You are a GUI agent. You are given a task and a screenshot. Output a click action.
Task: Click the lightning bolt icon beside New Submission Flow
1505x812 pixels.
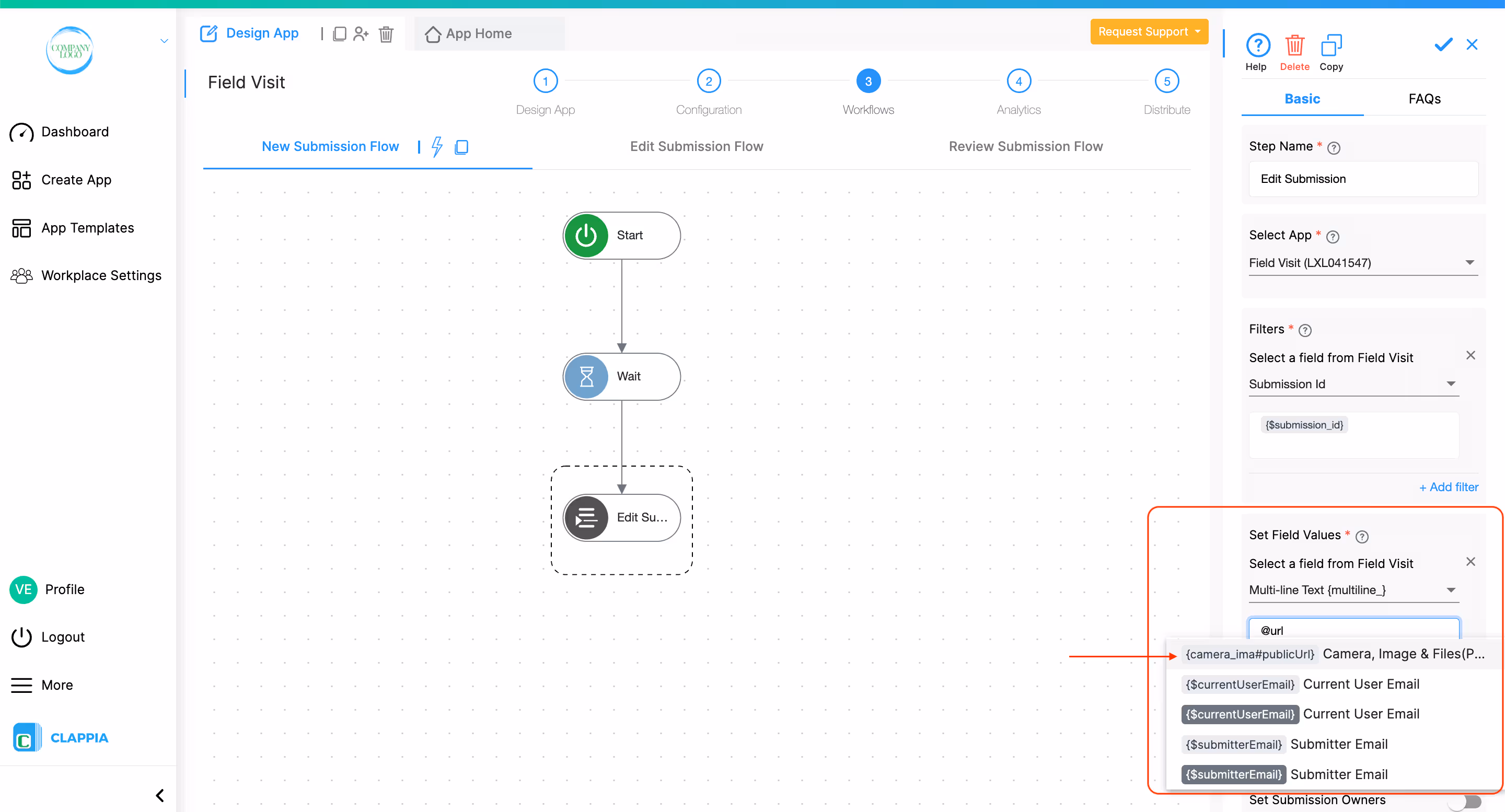[x=436, y=147]
